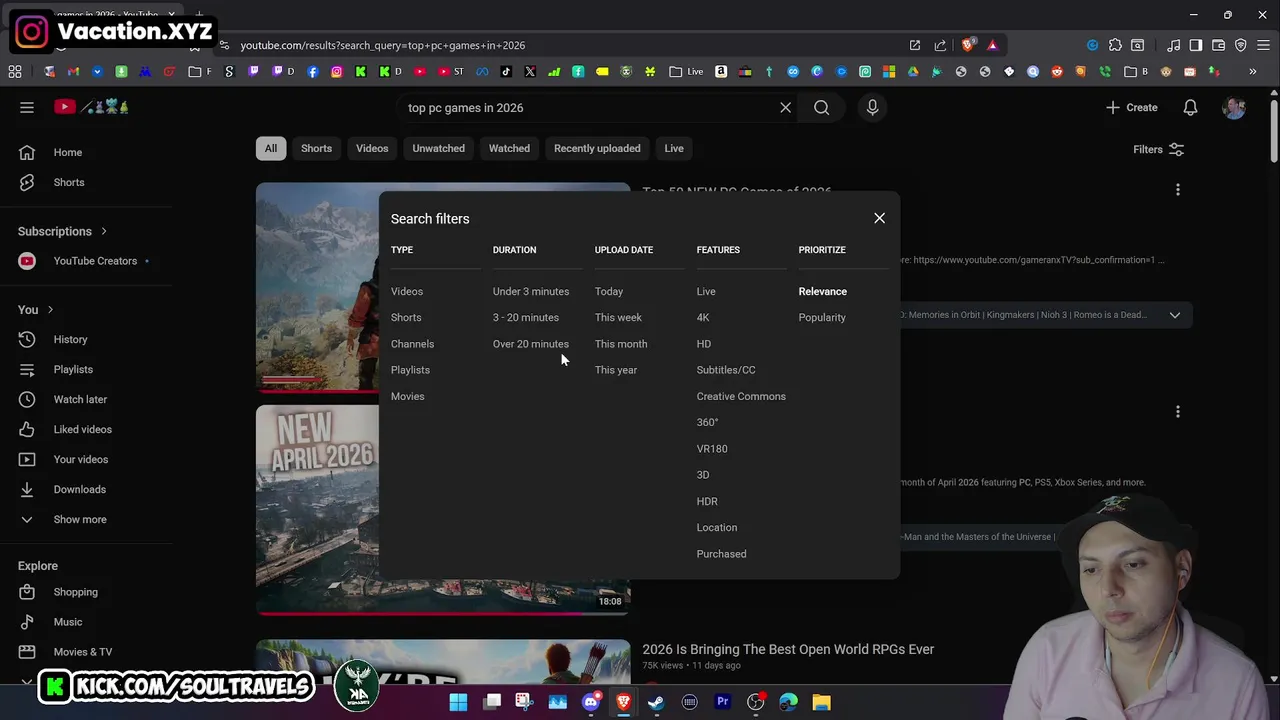
Task: Open three-dot menu for first video
Action: point(1178,190)
